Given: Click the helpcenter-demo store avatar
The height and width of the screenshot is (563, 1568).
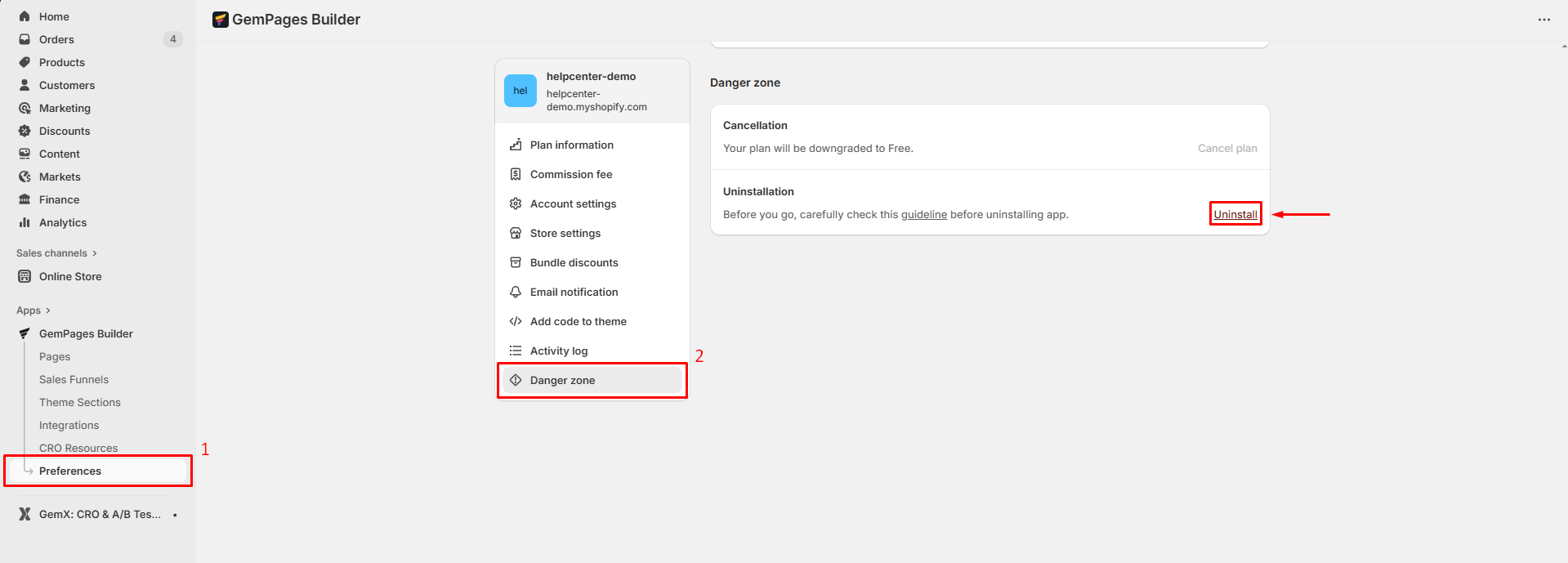Looking at the screenshot, I should [520, 91].
